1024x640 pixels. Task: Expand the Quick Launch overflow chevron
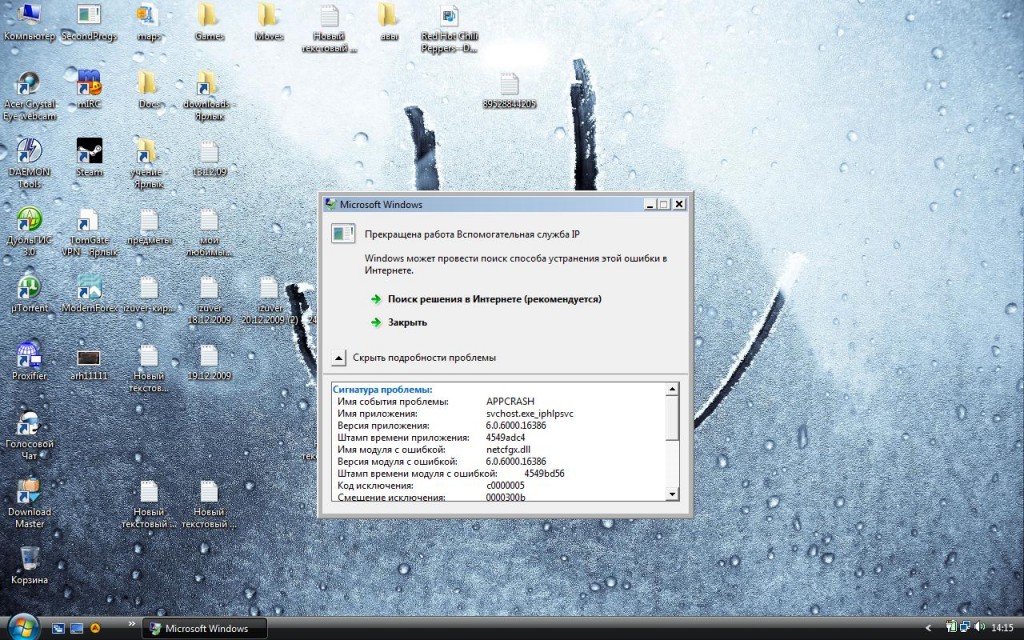[x=131, y=624]
